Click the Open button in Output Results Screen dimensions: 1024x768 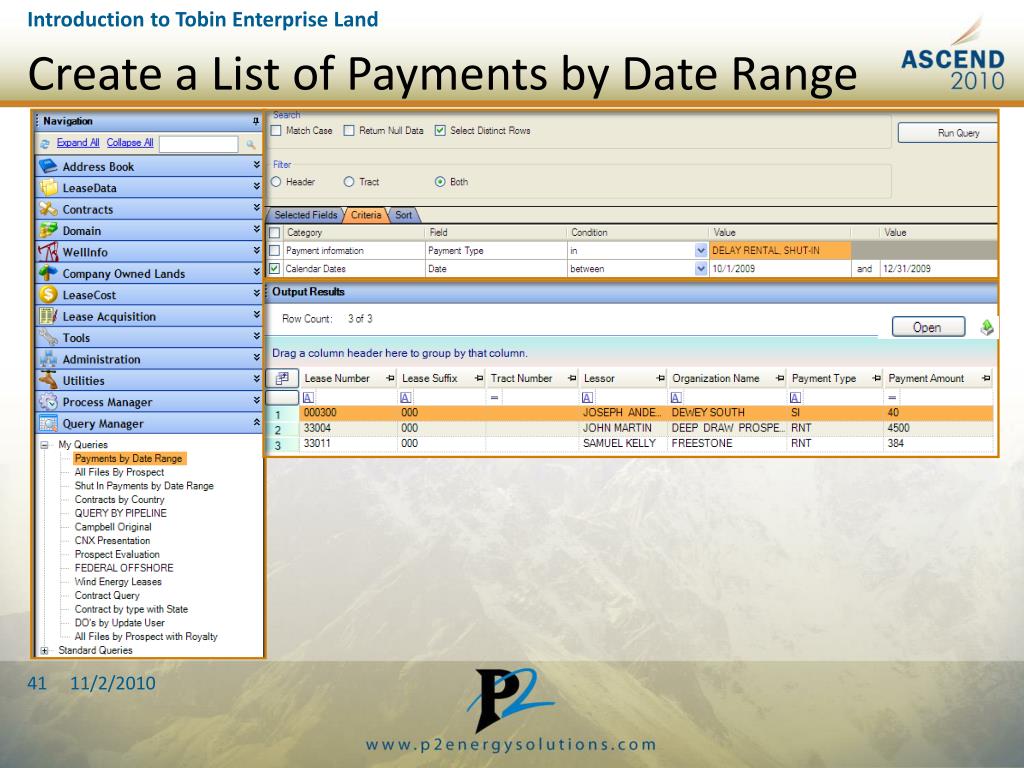[928, 327]
